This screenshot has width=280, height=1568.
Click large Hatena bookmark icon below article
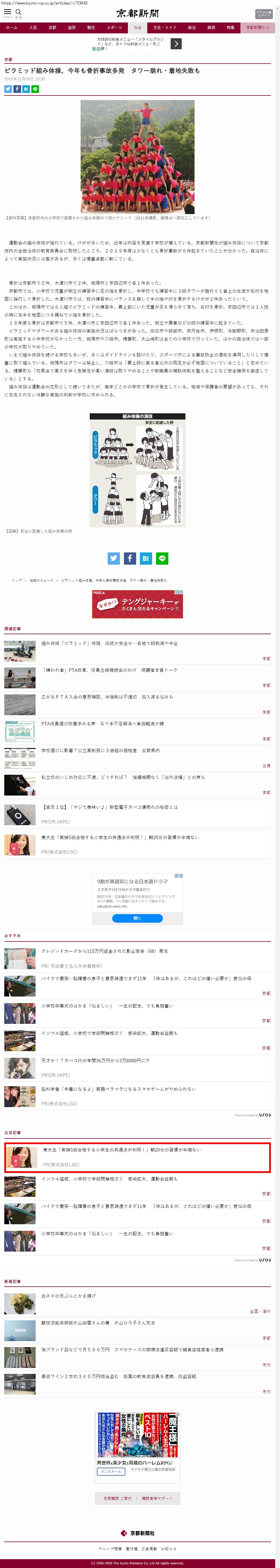point(146,558)
